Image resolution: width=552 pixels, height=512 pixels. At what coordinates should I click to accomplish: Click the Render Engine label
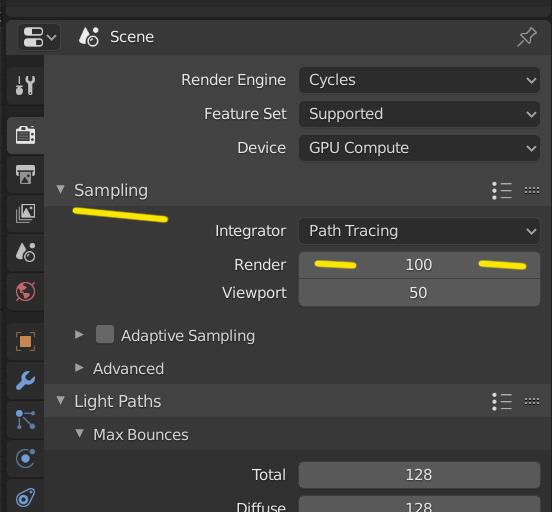(233, 80)
